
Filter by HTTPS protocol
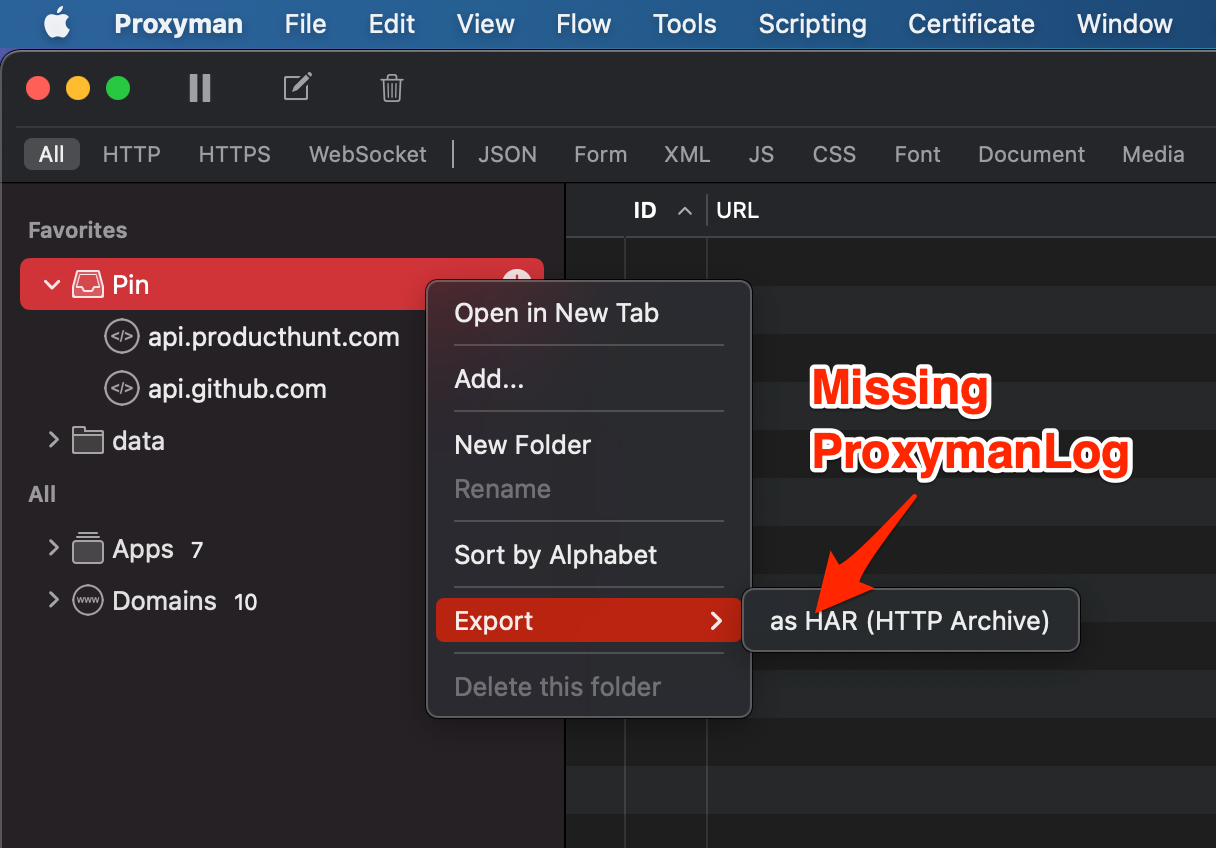click(x=235, y=154)
